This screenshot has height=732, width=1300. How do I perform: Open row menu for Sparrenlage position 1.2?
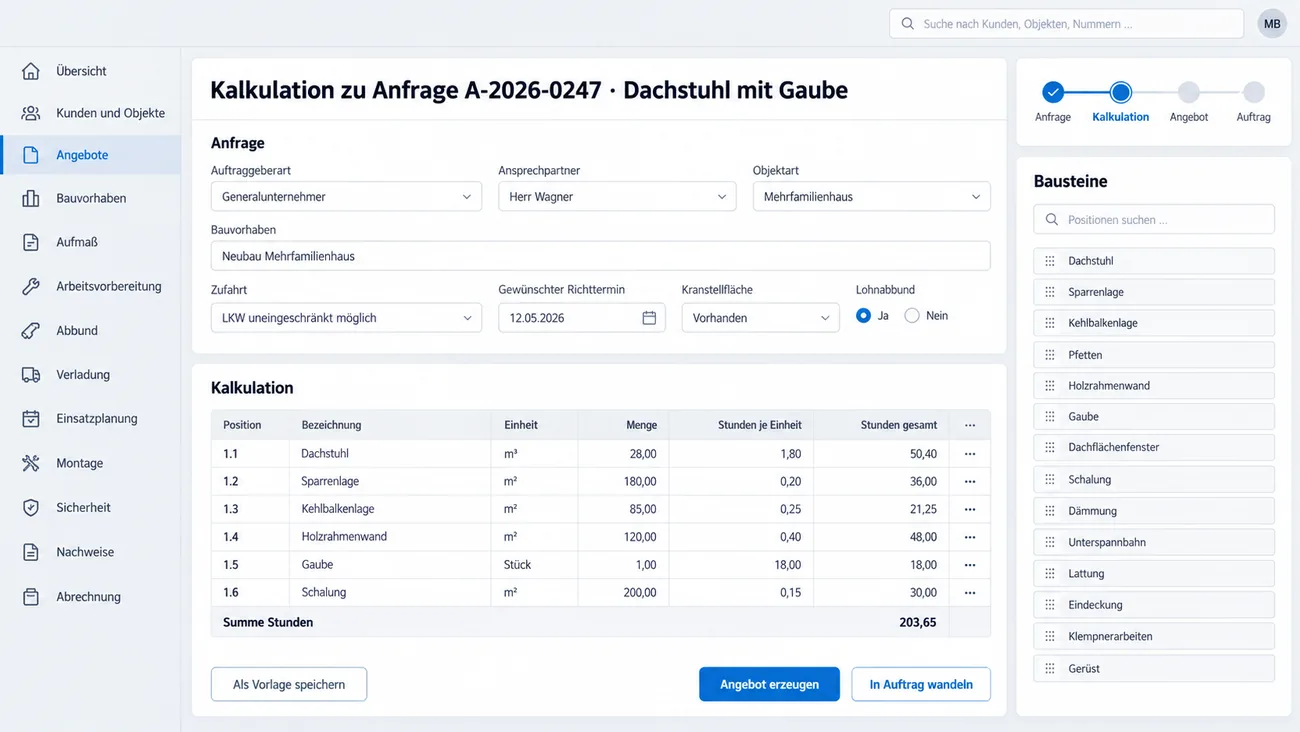click(969, 482)
